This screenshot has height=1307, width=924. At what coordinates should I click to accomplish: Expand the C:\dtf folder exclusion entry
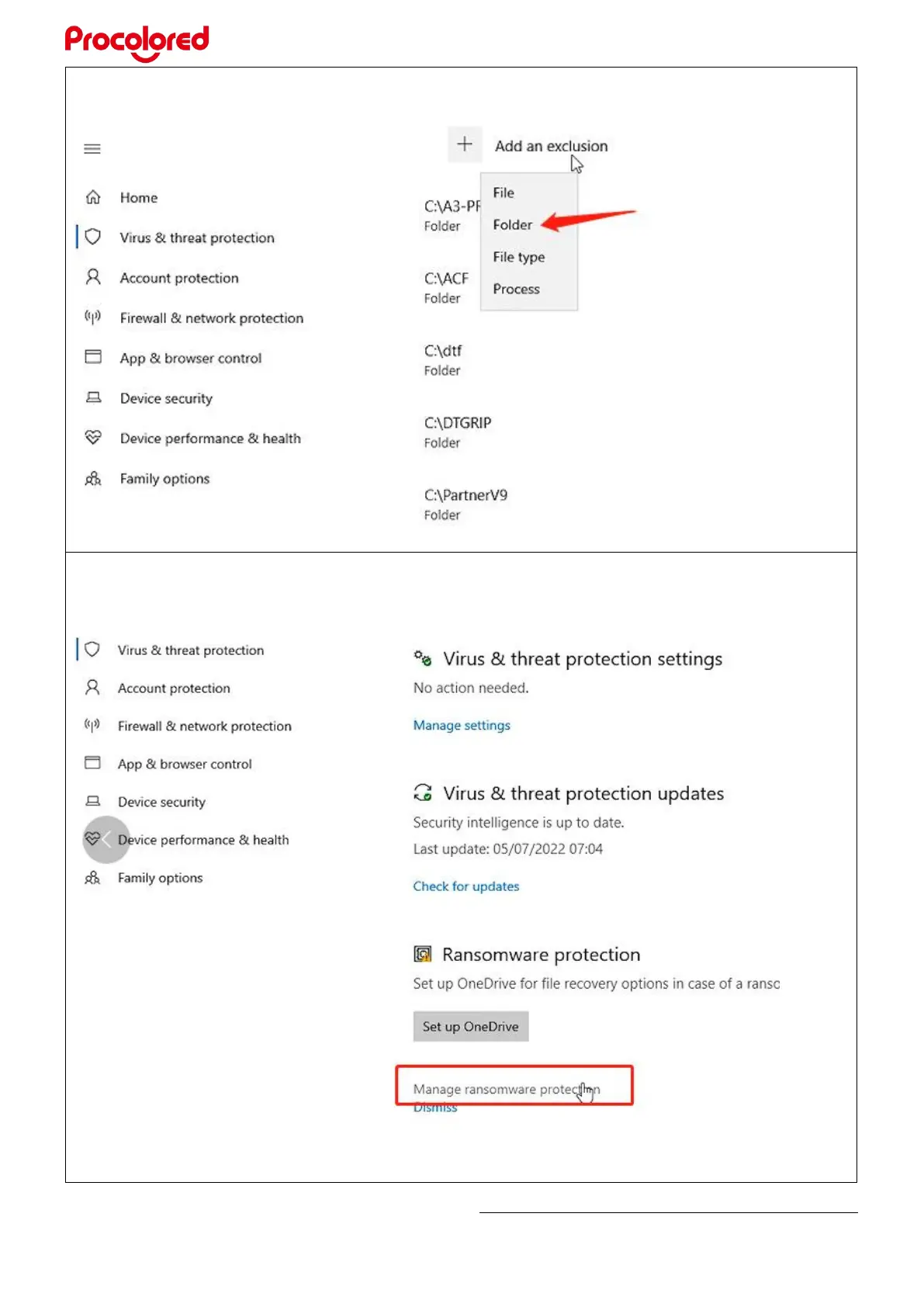tap(443, 359)
